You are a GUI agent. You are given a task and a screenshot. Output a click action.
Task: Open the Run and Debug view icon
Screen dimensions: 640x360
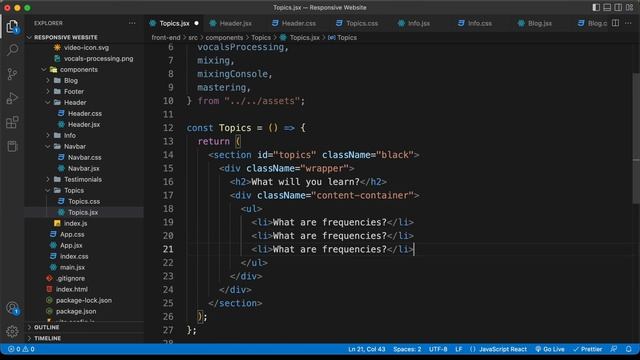12,98
